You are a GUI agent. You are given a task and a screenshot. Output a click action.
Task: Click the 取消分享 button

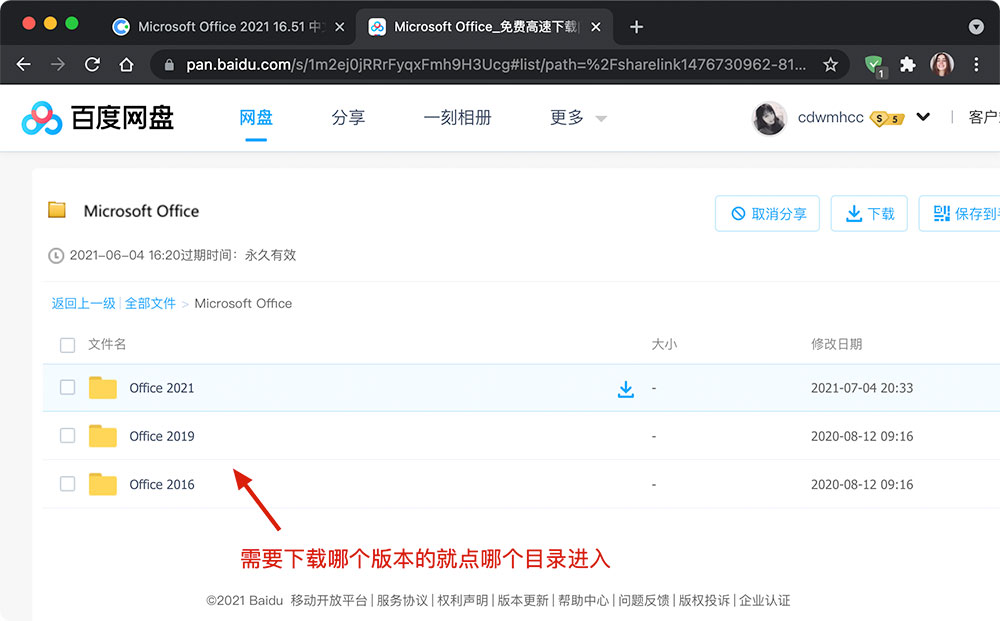click(x=767, y=214)
